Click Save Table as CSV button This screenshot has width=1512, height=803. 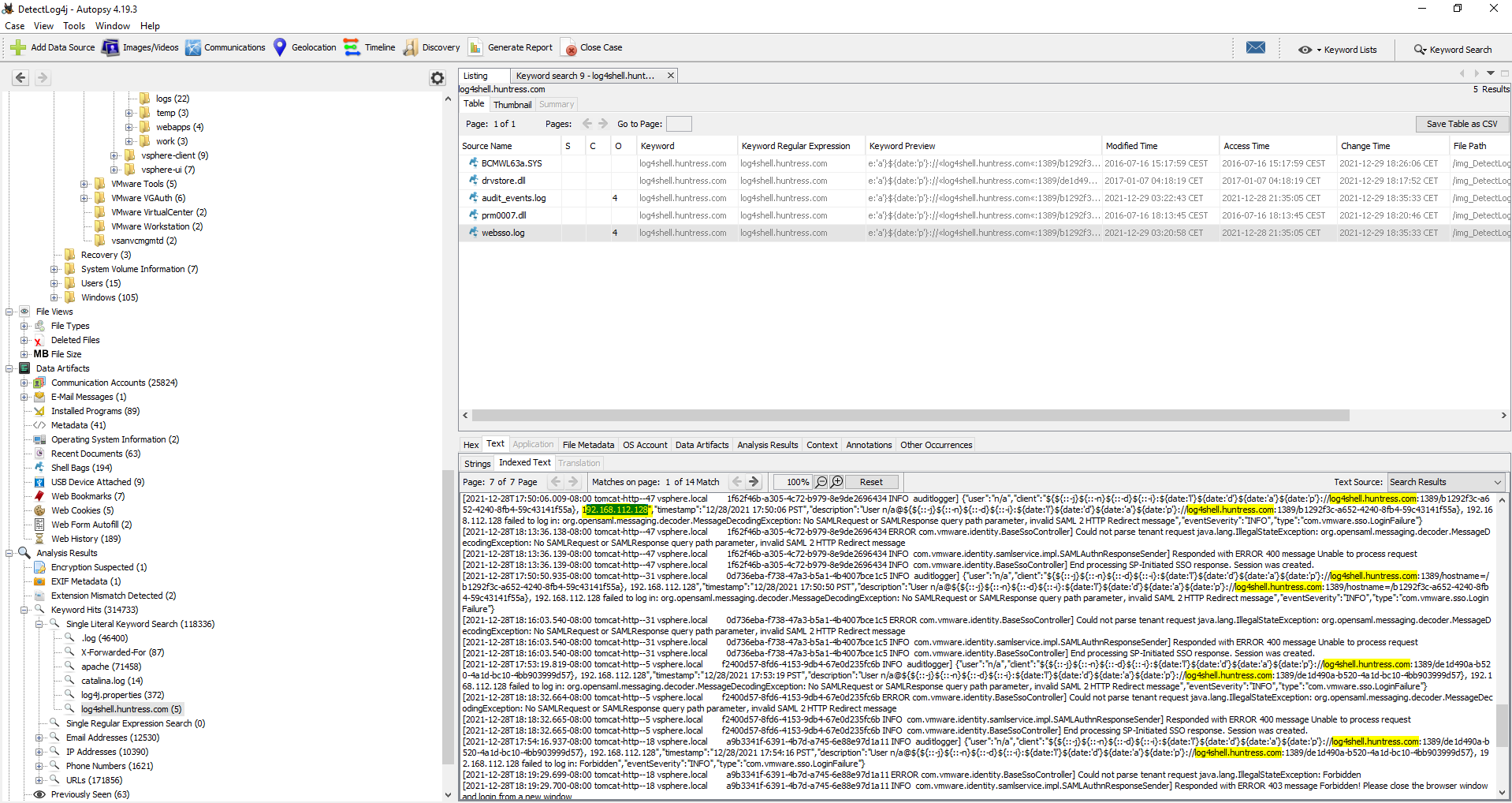(1462, 124)
